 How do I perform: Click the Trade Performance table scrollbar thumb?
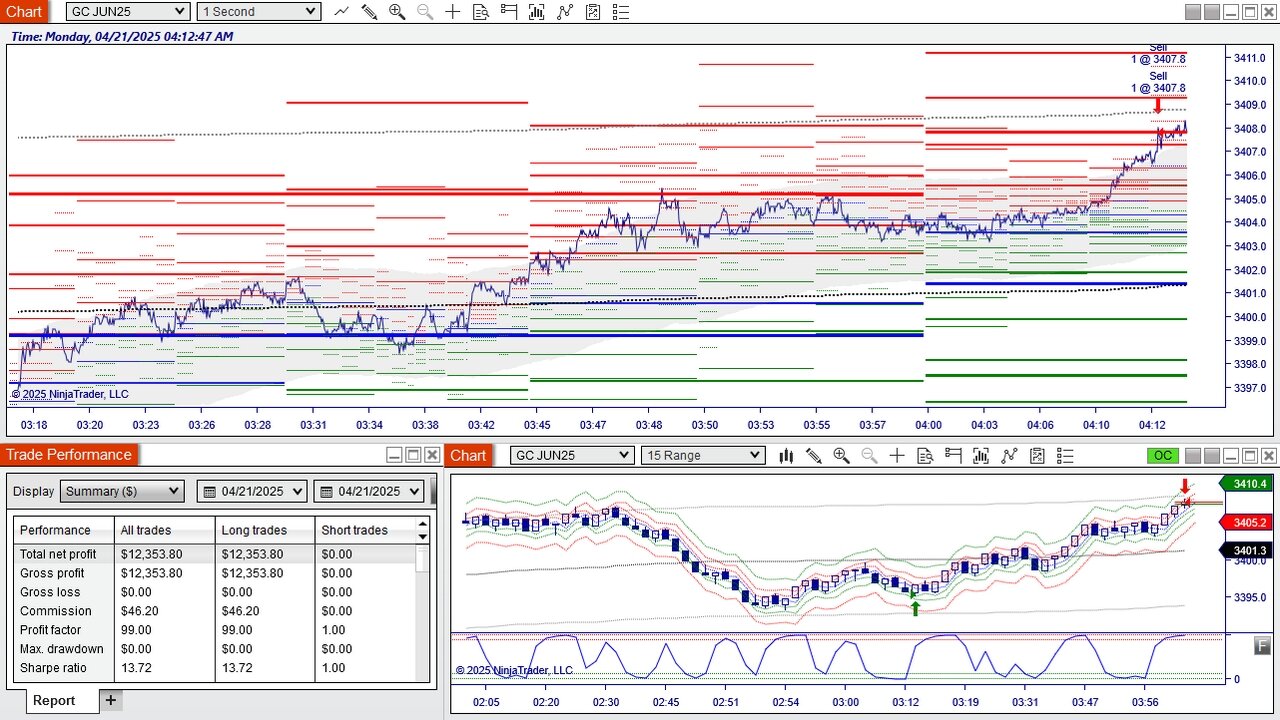tap(423, 560)
